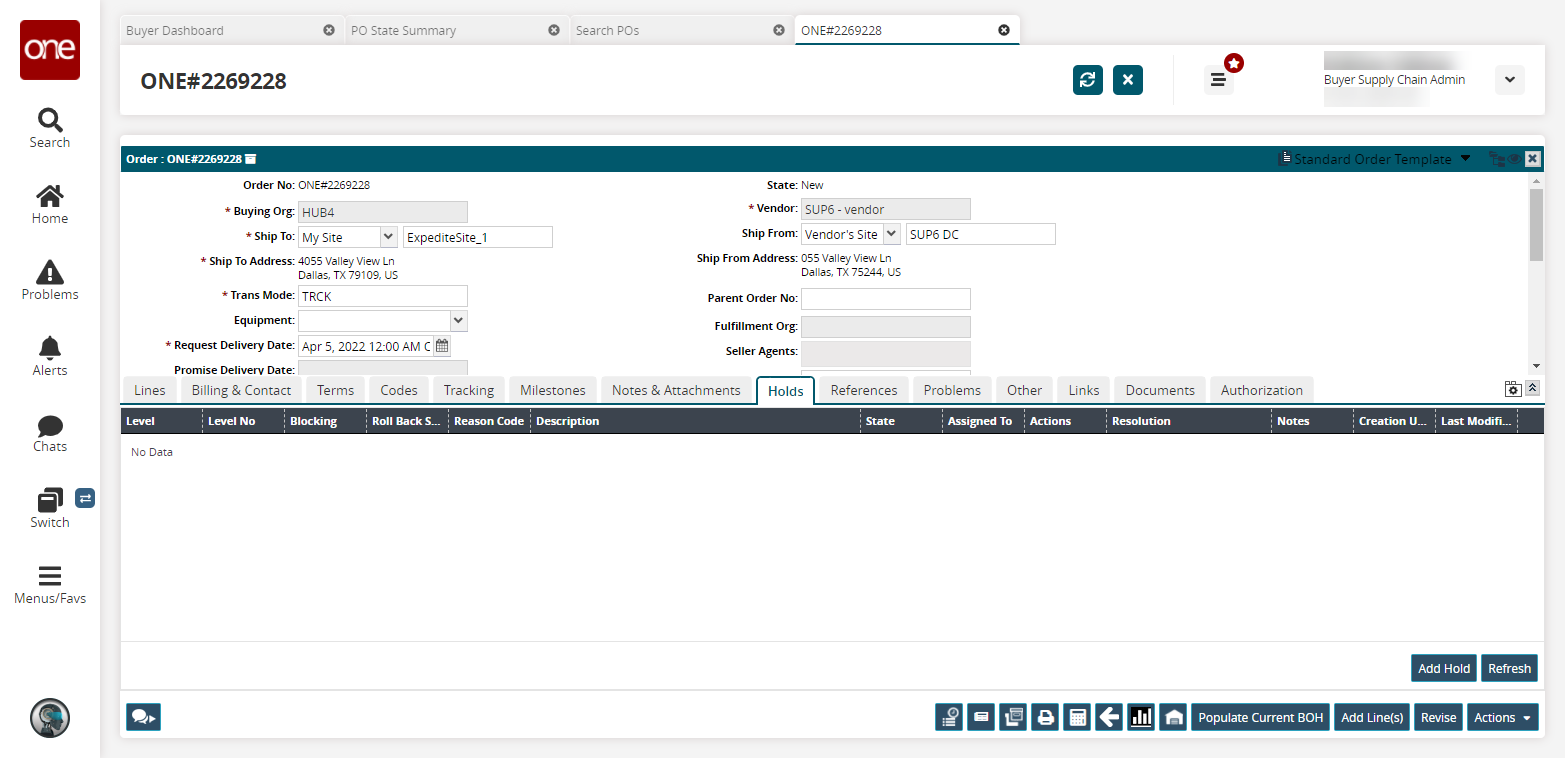This screenshot has height=758, width=1565.
Task: Click the assistant avatar at sidebar bottom
Action: click(50, 718)
